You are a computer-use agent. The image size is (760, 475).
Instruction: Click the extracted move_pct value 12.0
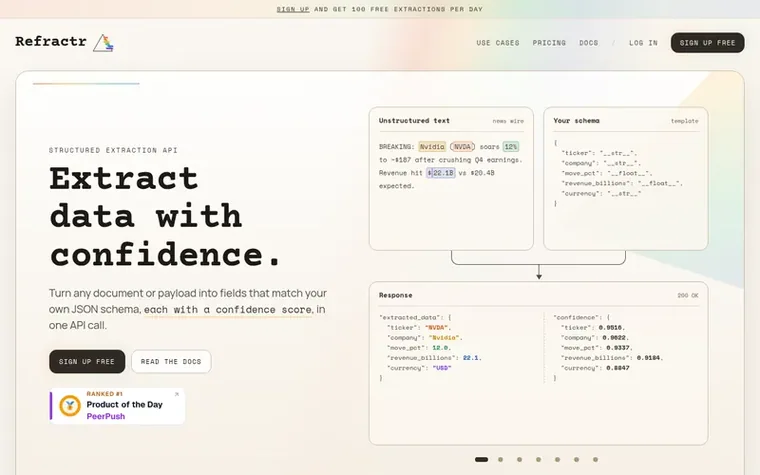pyautogui.click(x=441, y=348)
